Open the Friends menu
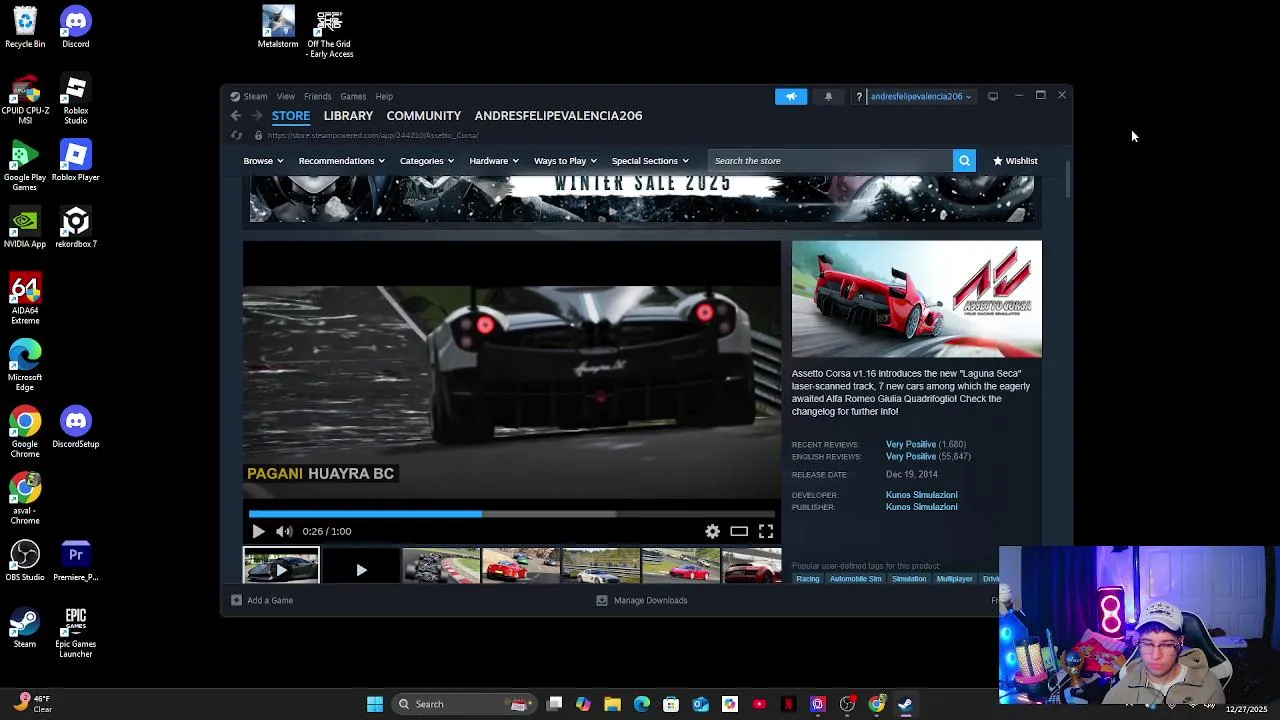 click(317, 97)
